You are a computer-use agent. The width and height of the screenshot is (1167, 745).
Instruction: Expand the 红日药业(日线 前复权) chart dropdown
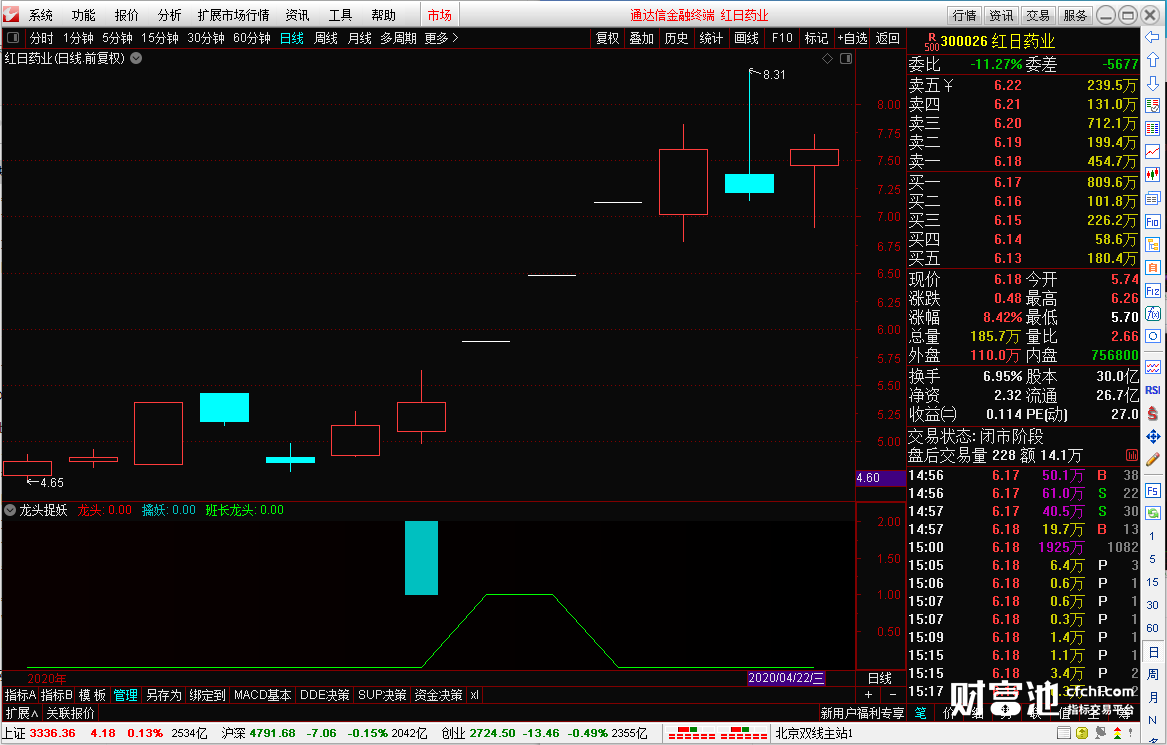pos(136,58)
